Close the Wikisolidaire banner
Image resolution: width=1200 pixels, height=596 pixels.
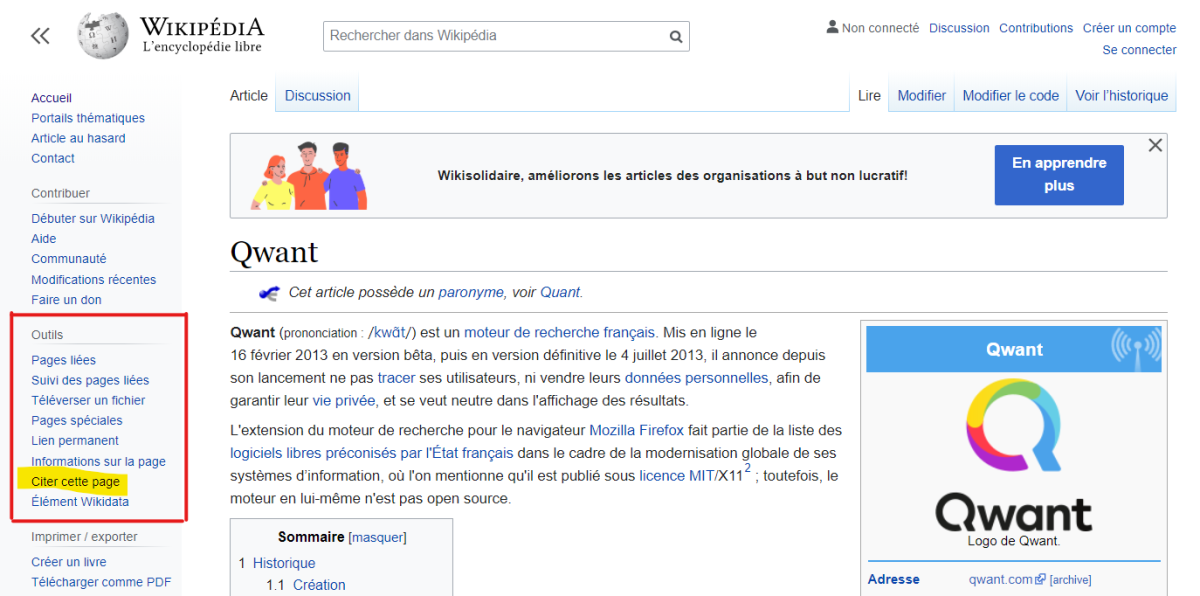coord(1155,145)
